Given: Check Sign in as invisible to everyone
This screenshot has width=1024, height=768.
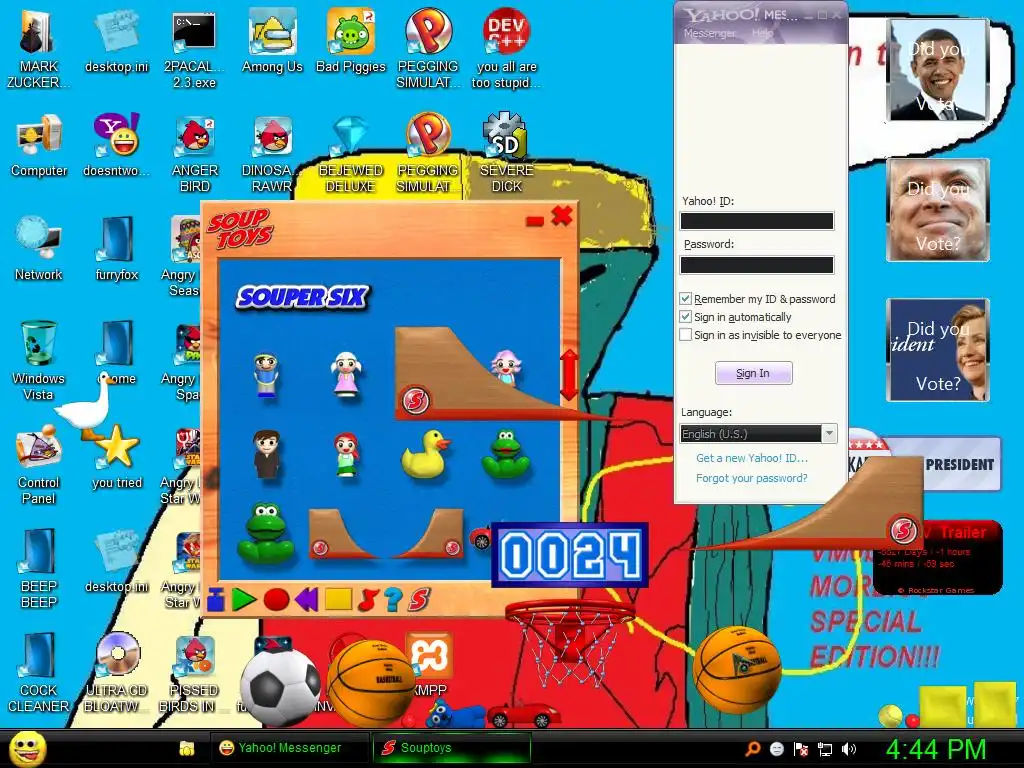Looking at the screenshot, I should pyautogui.click(x=685, y=335).
